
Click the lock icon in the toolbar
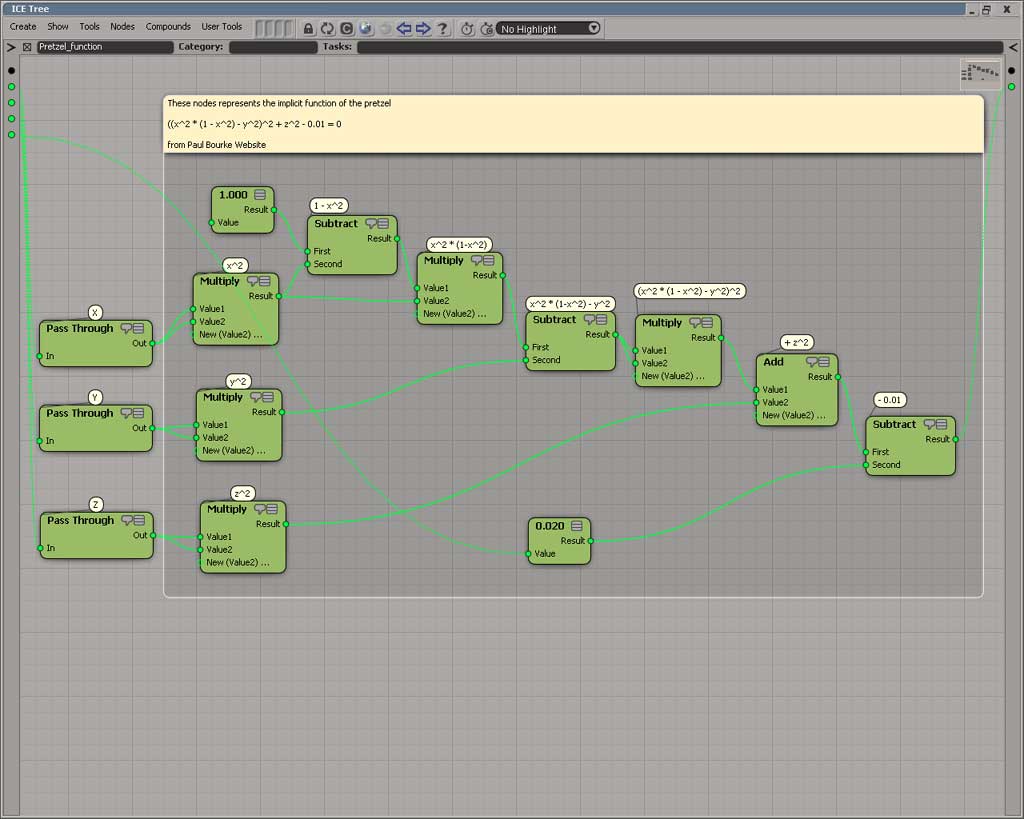(308, 28)
